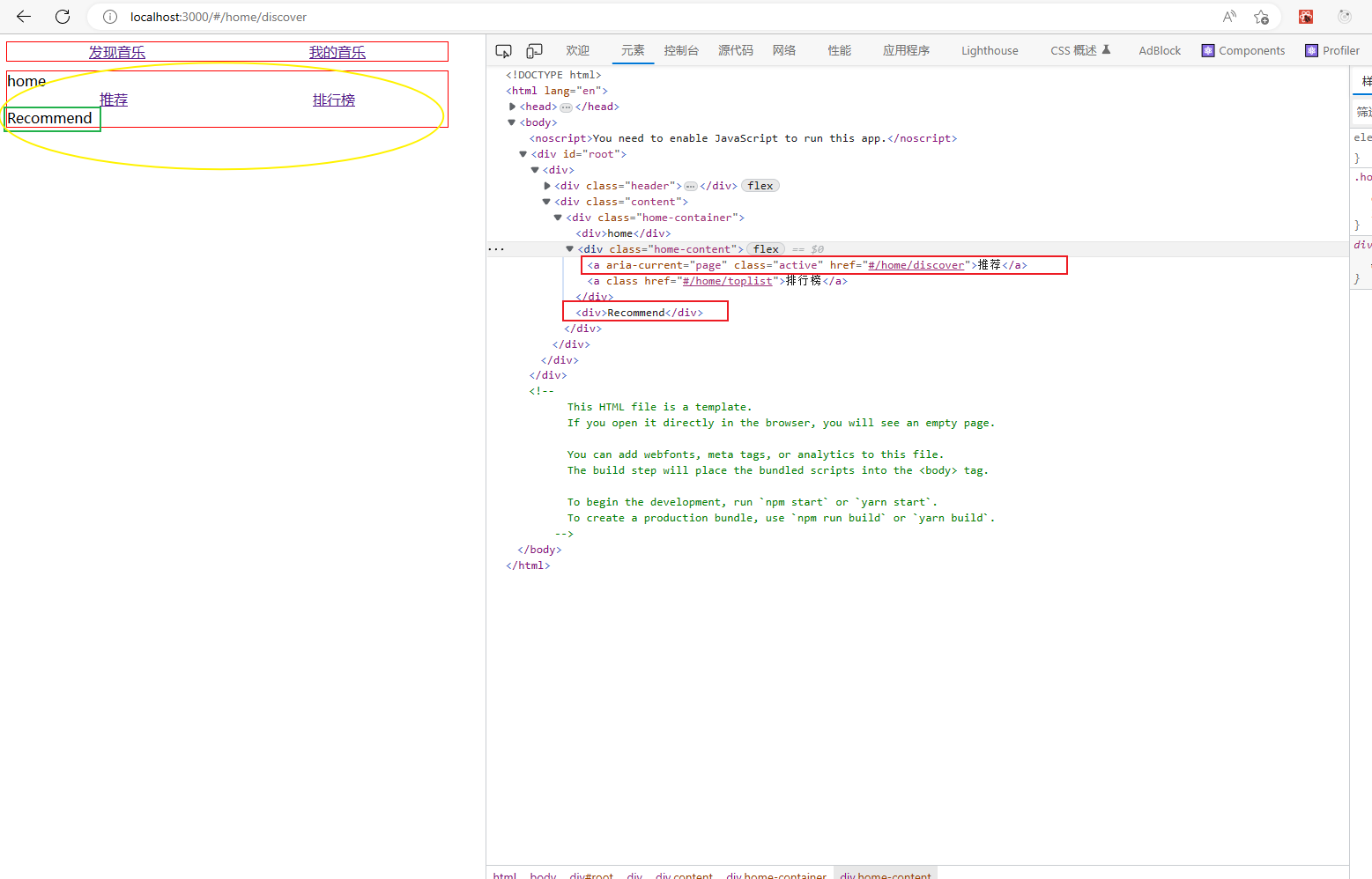Activate the inspect element picker icon
This screenshot has height=879, width=1372.
pyautogui.click(x=503, y=51)
